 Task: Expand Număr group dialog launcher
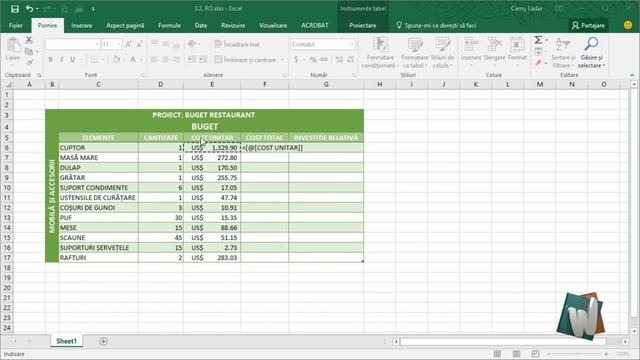click(x=354, y=75)
